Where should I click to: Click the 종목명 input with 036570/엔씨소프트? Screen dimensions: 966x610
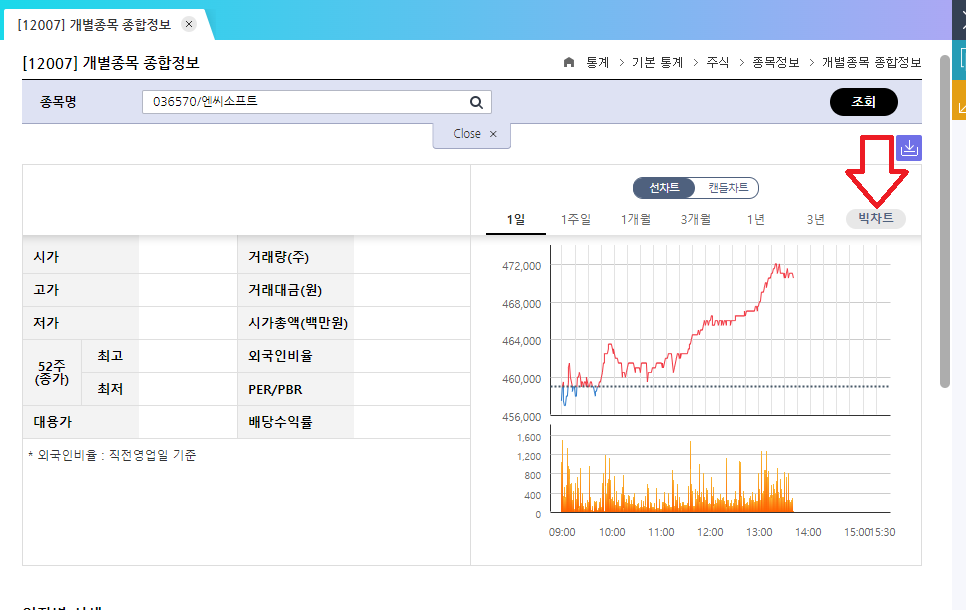pos(305,102)
